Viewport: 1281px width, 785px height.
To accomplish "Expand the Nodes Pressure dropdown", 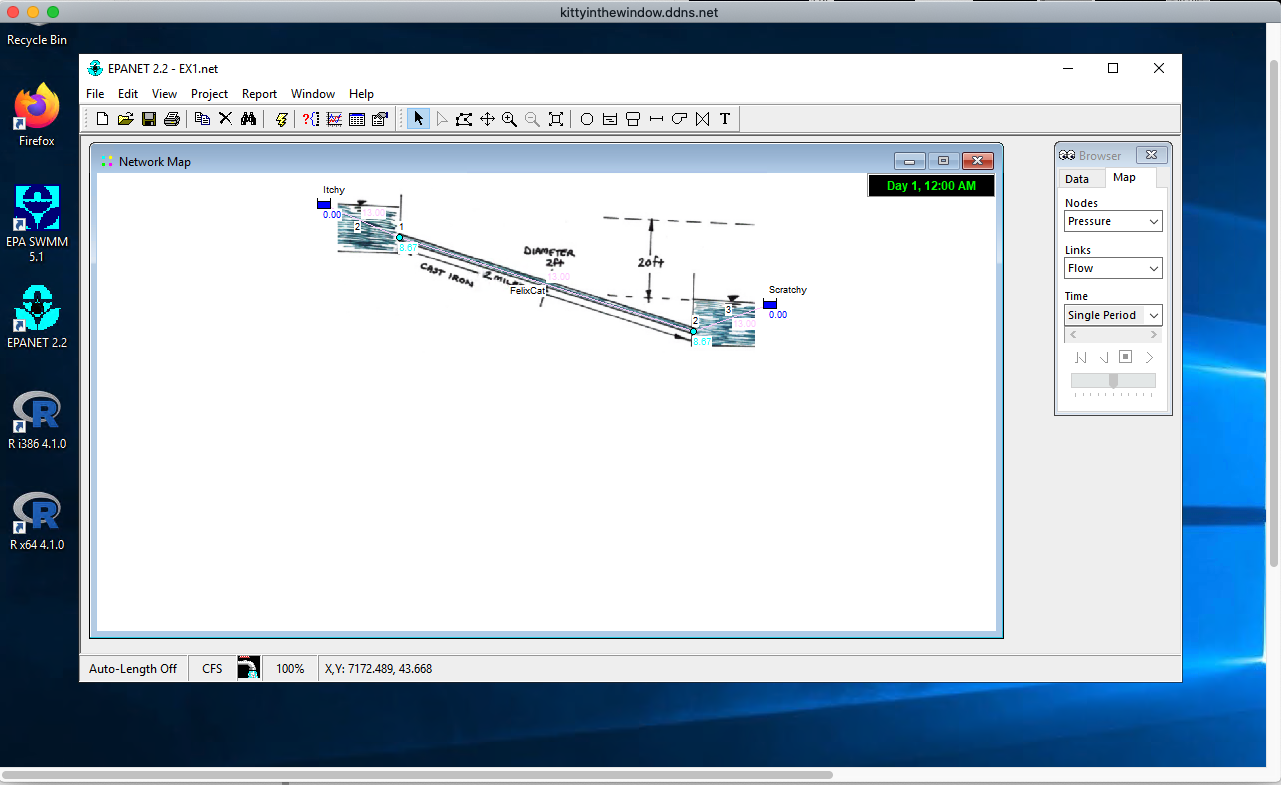I will 1153,221.
